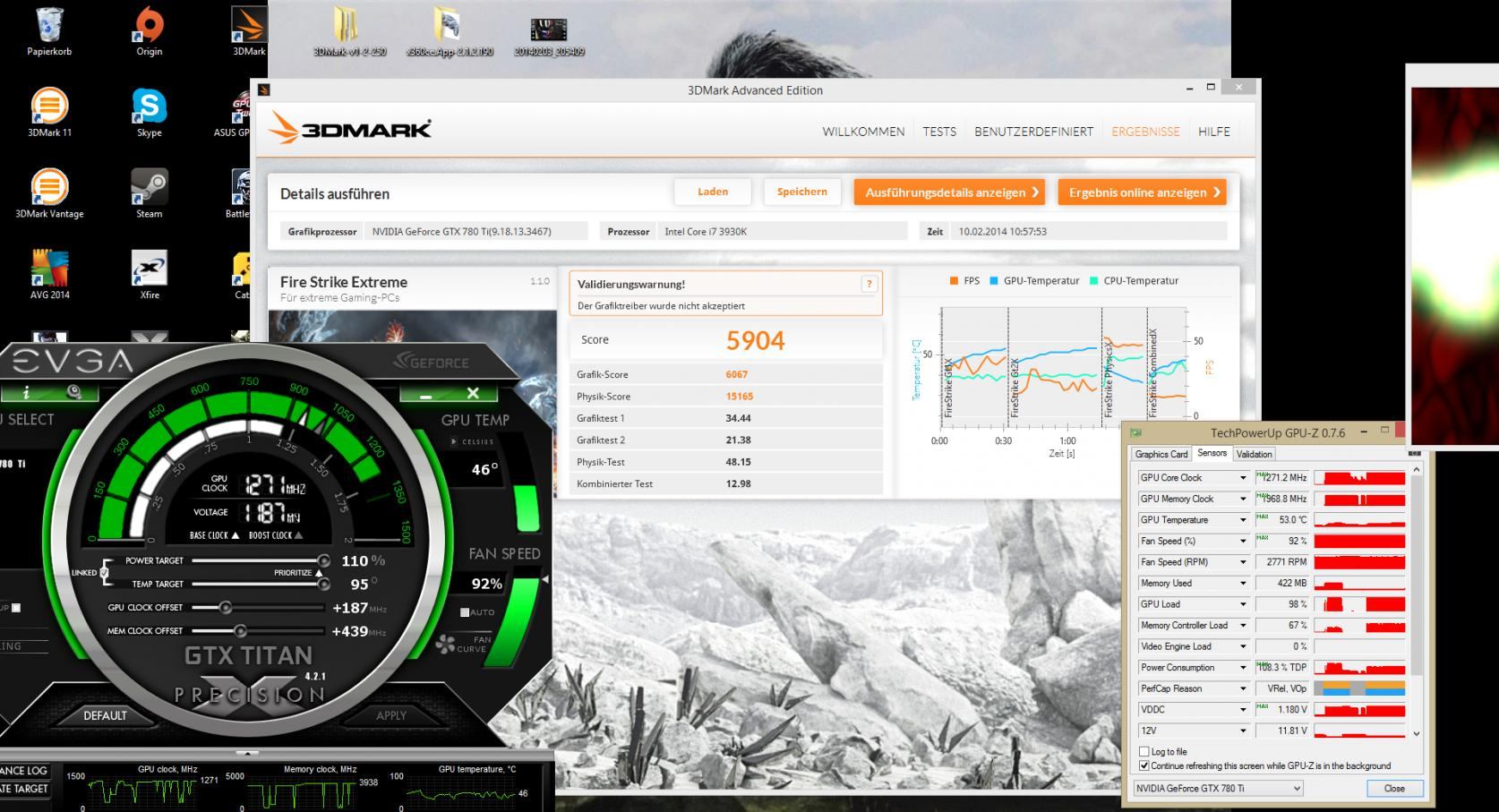The image size is (1499, 812).
Task: Launch Skype from the desktop
Action: (x=149, y=112)
